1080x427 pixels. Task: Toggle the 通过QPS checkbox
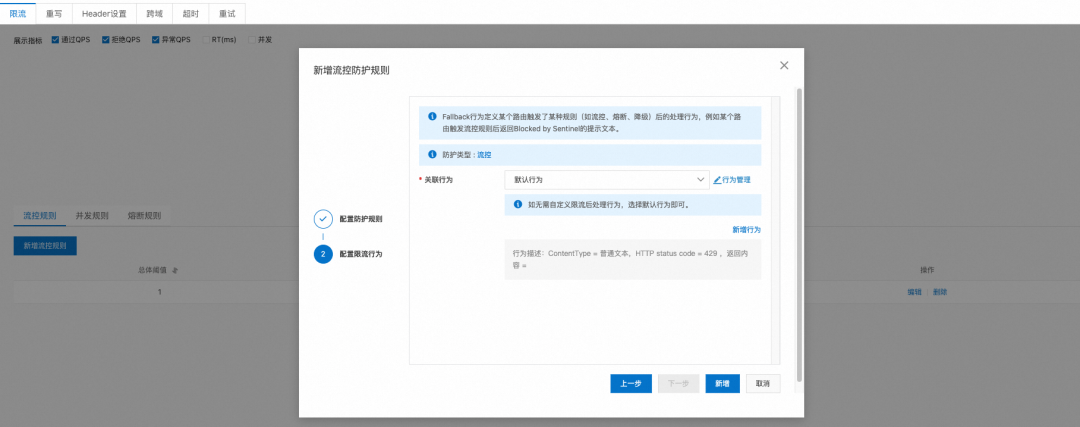coord(55,40)
